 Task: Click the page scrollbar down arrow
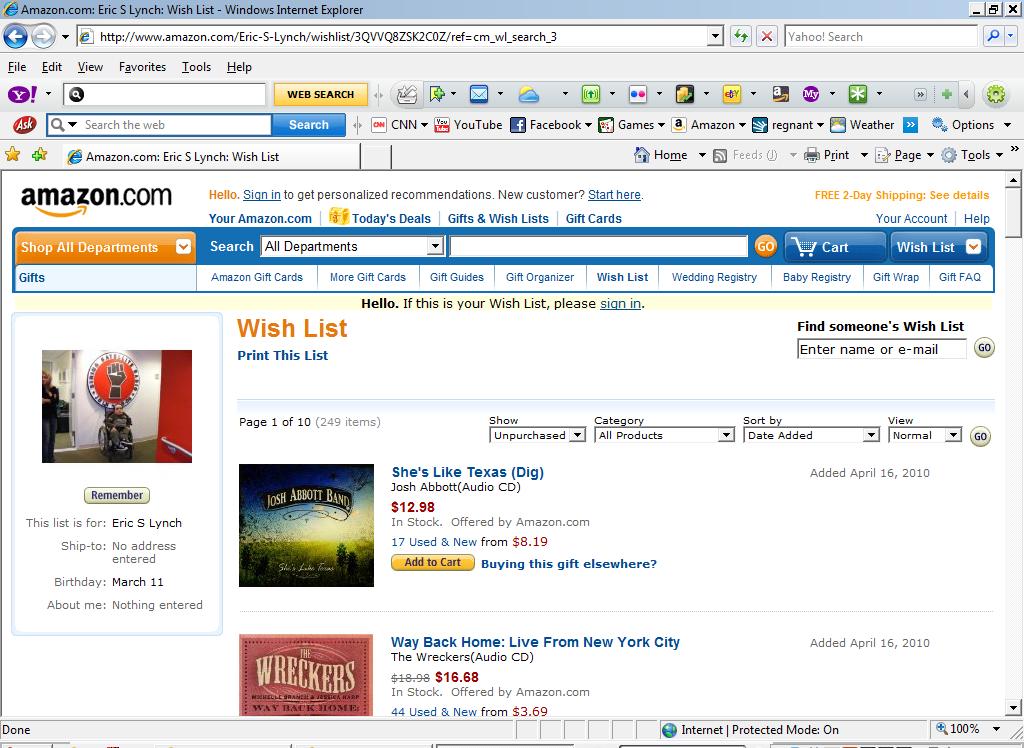point(1014,707)
